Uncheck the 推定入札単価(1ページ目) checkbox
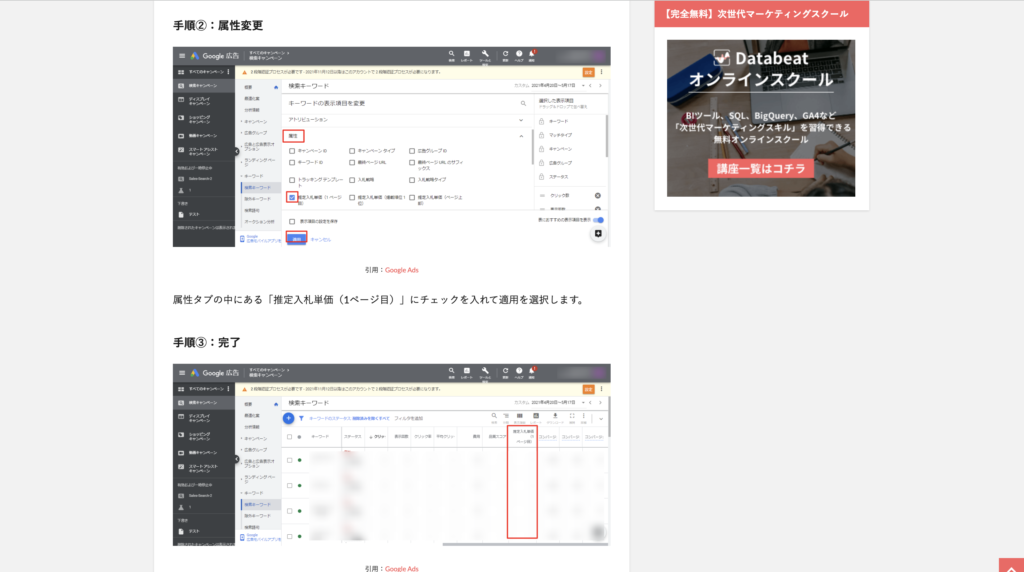 pos(292,197)
